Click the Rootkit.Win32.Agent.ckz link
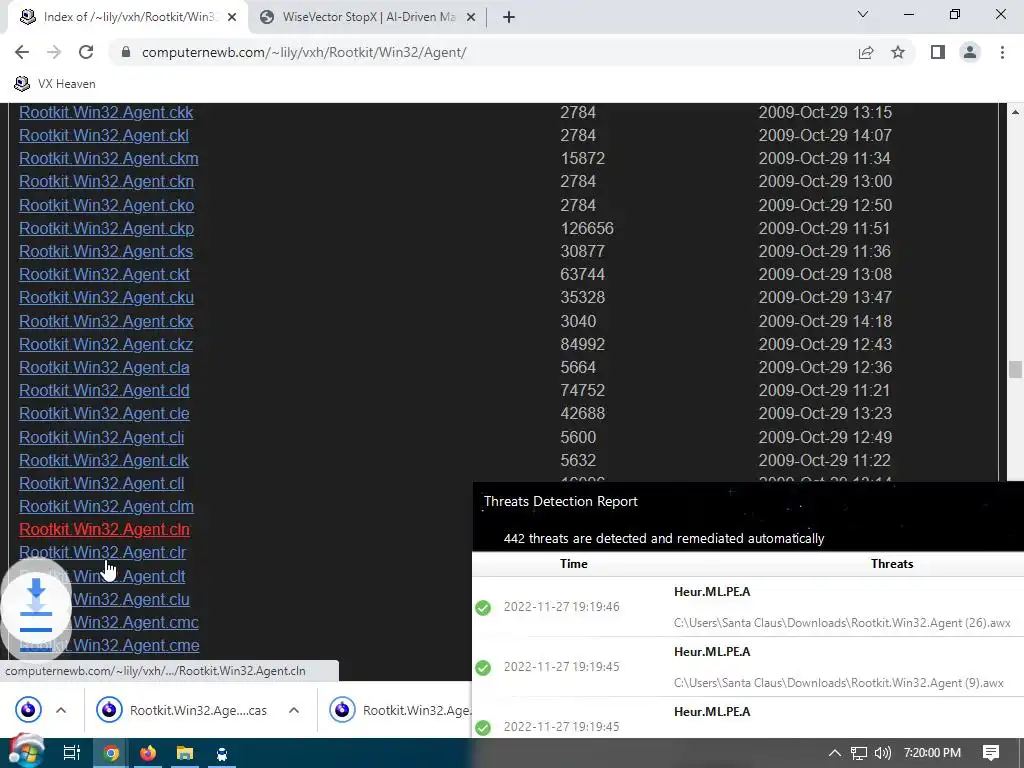The image size is (1024, 768). [106, 344]
